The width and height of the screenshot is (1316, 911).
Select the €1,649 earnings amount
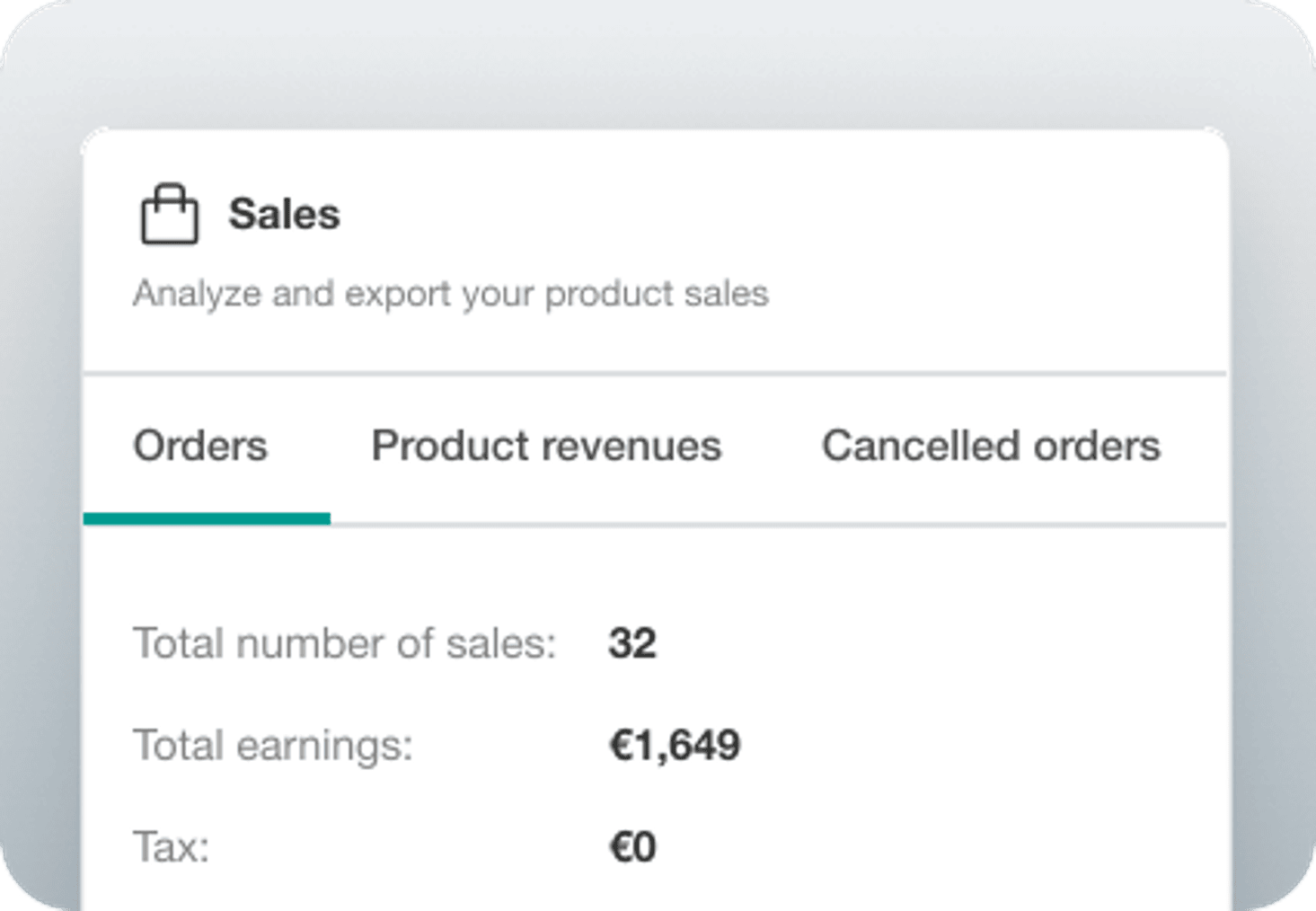coord(675,745)
